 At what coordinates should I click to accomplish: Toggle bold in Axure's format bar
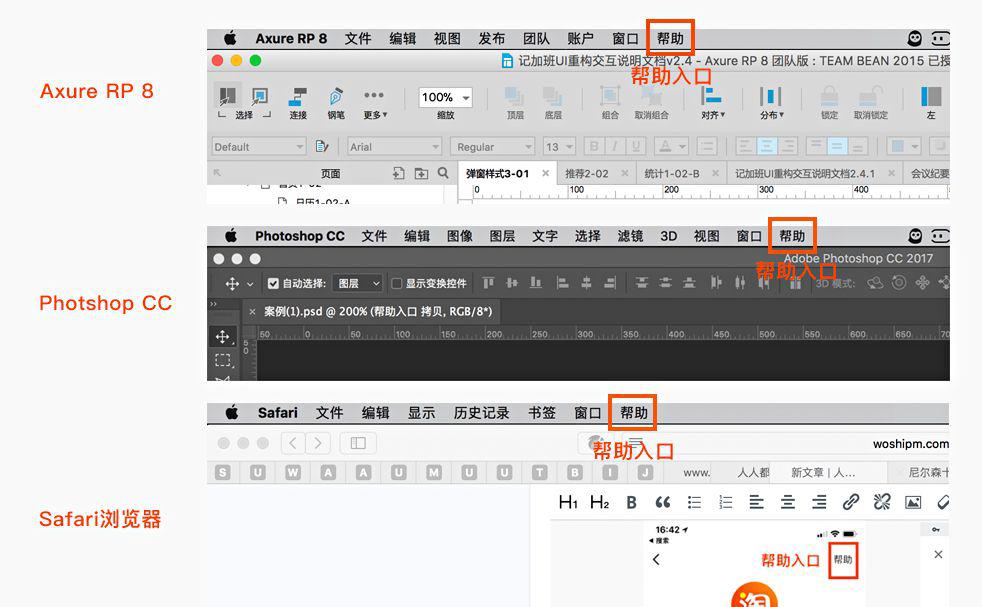pos(594,147)
